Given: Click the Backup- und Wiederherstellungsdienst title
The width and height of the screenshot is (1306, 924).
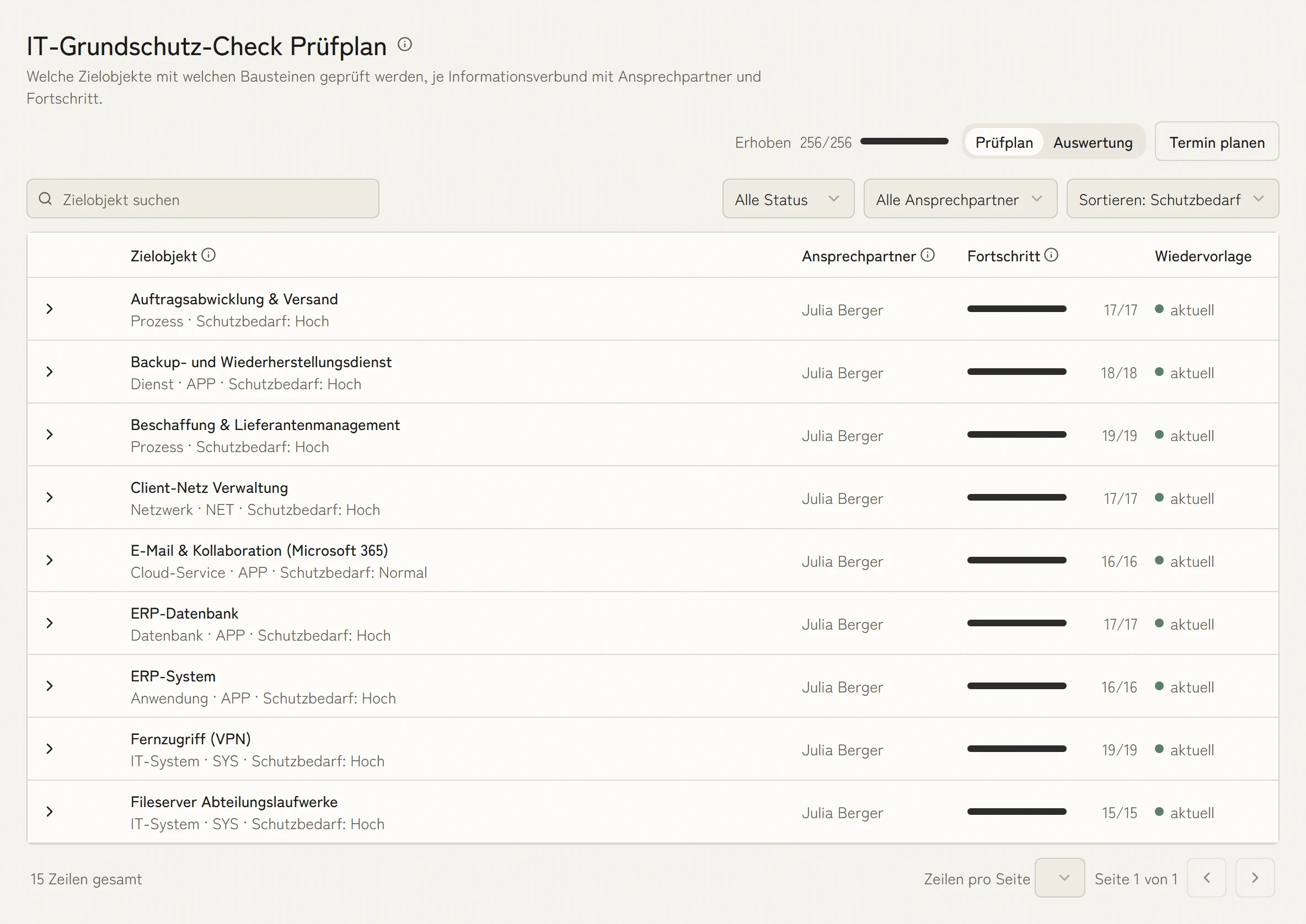Looking at the screenshot, I should (x=261, y=362).
